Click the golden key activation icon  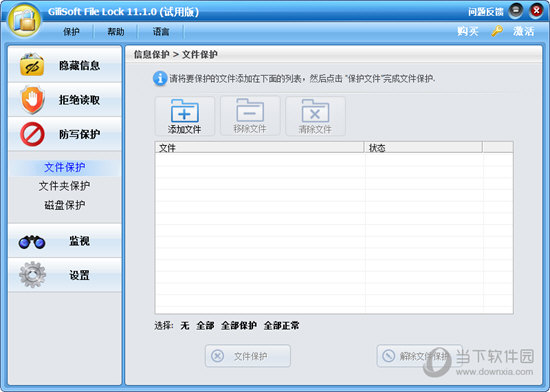(x=497, y=31)
